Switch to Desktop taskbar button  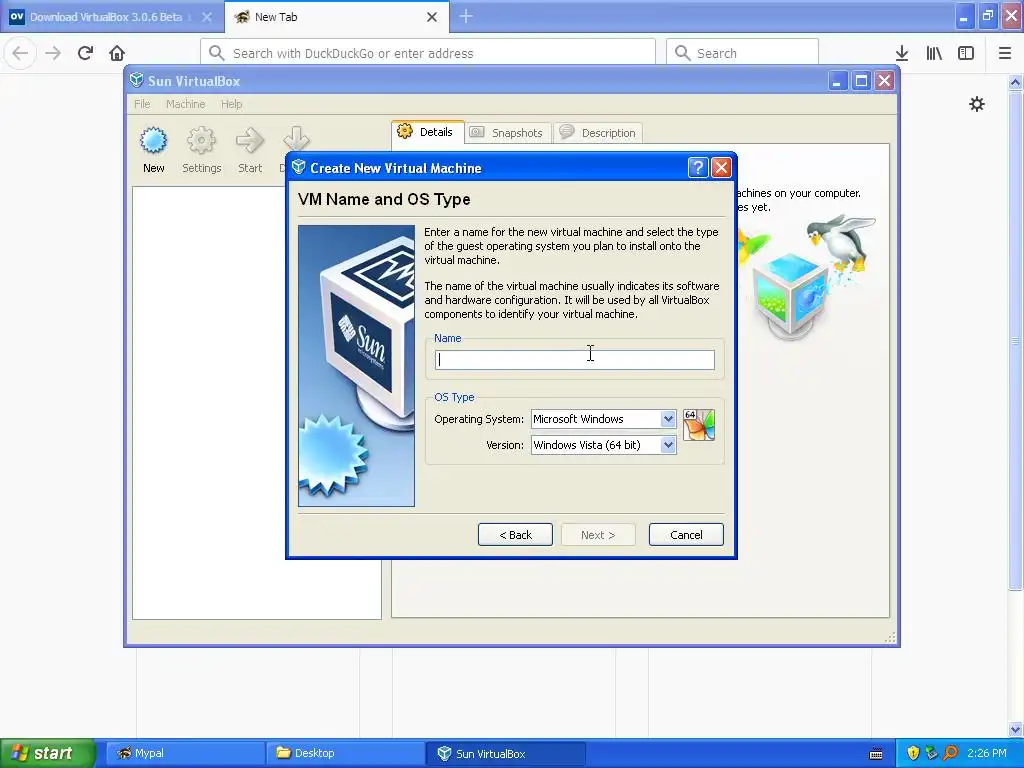click(345, 753)
